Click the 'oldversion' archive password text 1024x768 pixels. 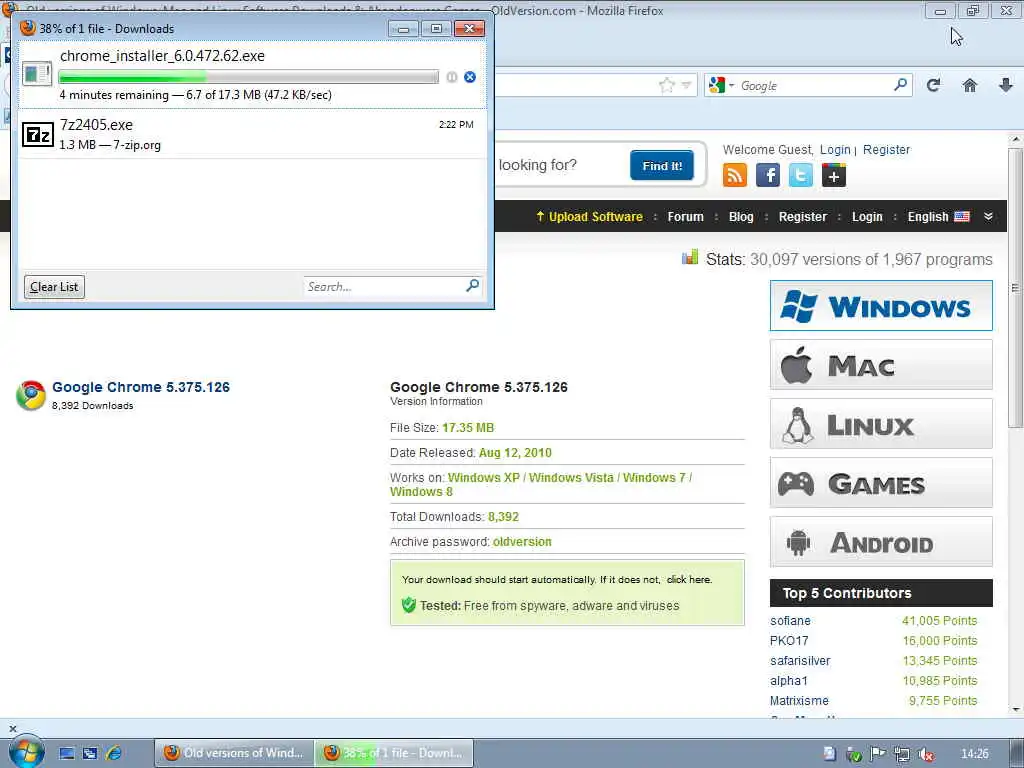522,541
